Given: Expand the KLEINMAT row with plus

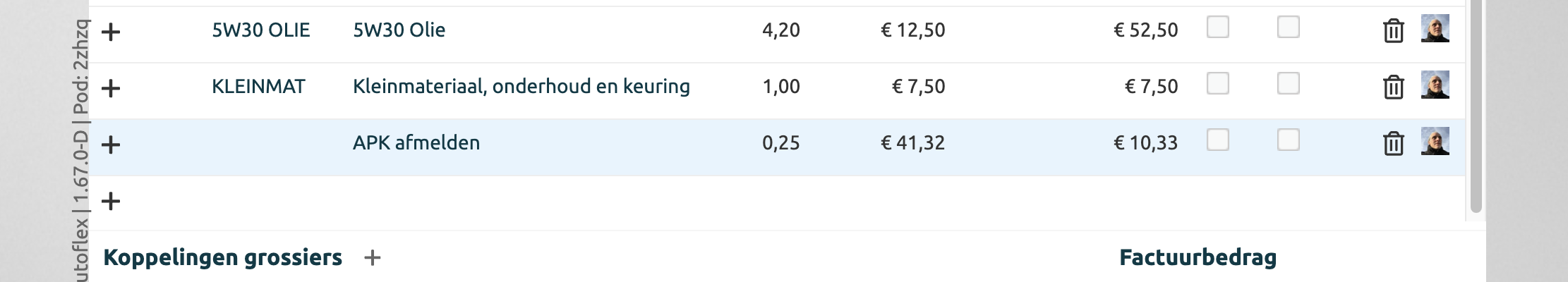Looking at the screenshot, I should (111, 88).
